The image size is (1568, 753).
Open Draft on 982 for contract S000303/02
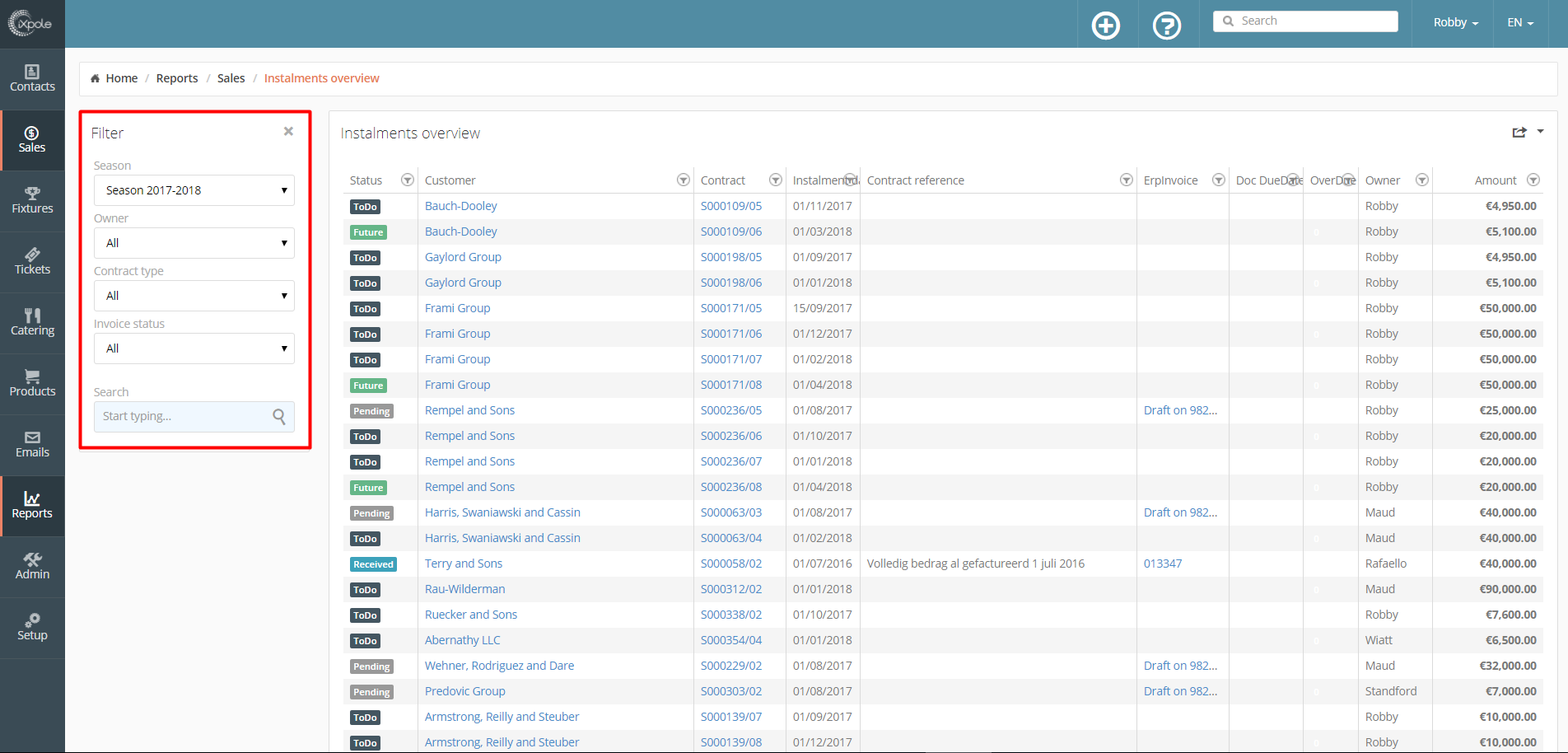pyautogui.click(x=1180, y=691)
